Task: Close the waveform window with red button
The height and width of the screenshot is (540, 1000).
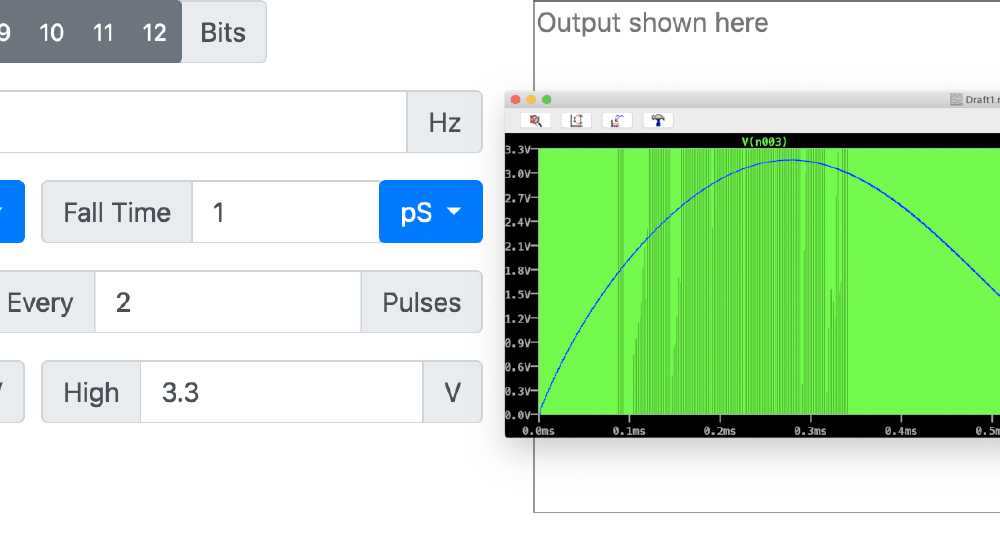Action: point(515,99)
